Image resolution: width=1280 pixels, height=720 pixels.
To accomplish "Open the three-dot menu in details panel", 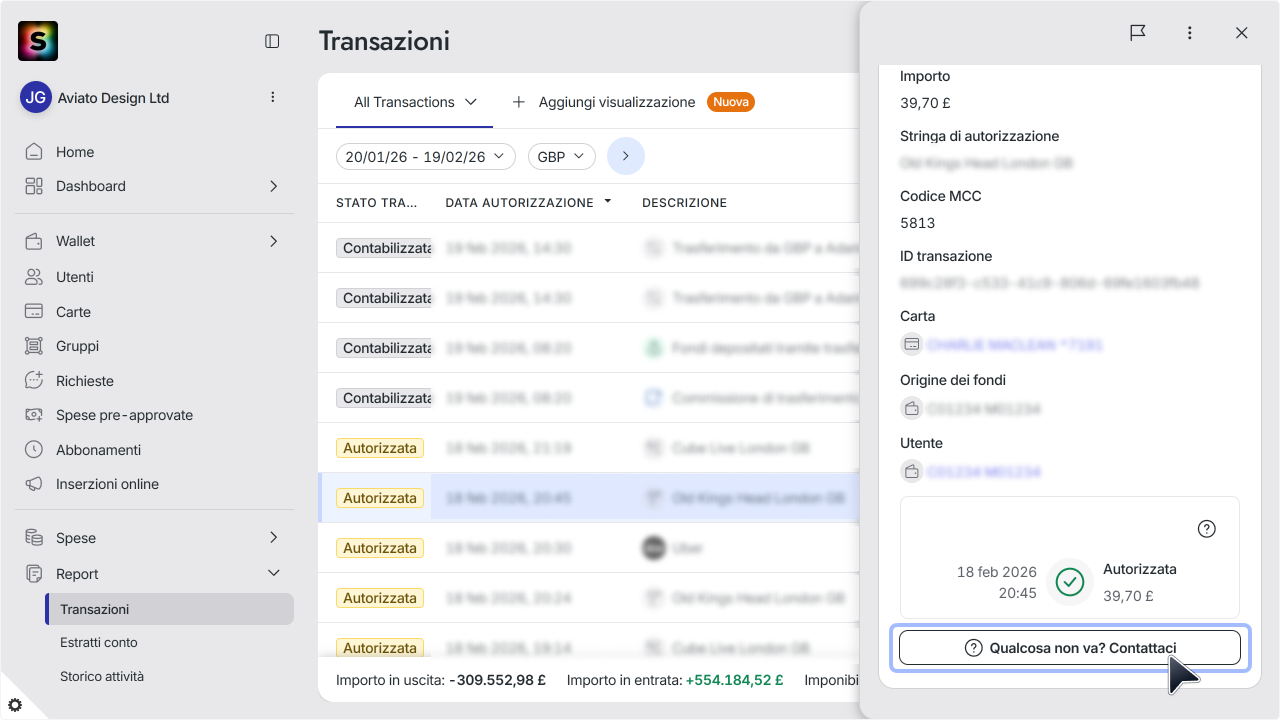I will point(1190,33).
